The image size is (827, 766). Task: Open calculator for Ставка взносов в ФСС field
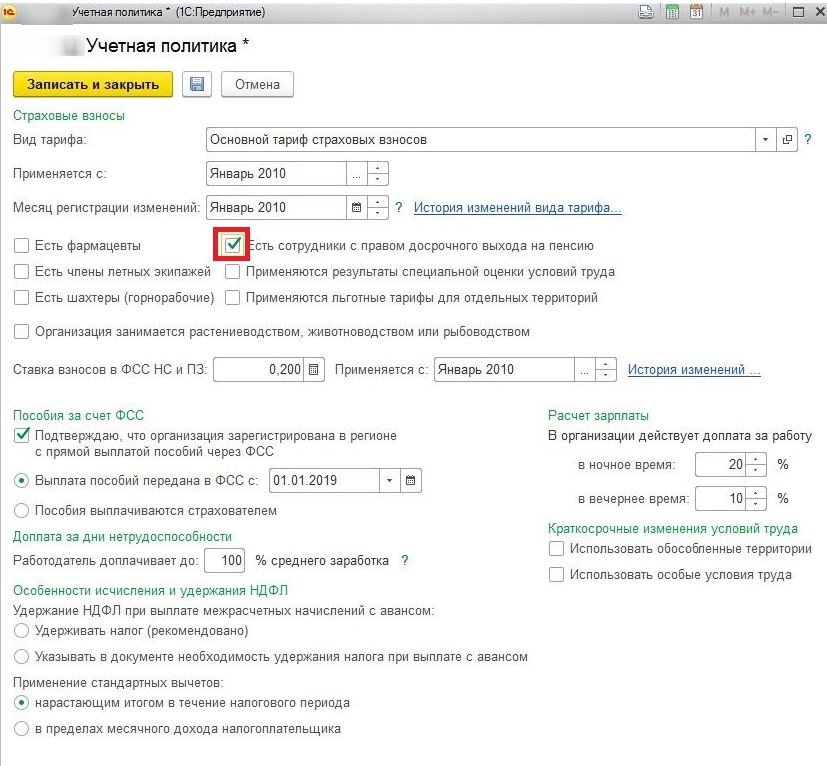tap(313, 369)
